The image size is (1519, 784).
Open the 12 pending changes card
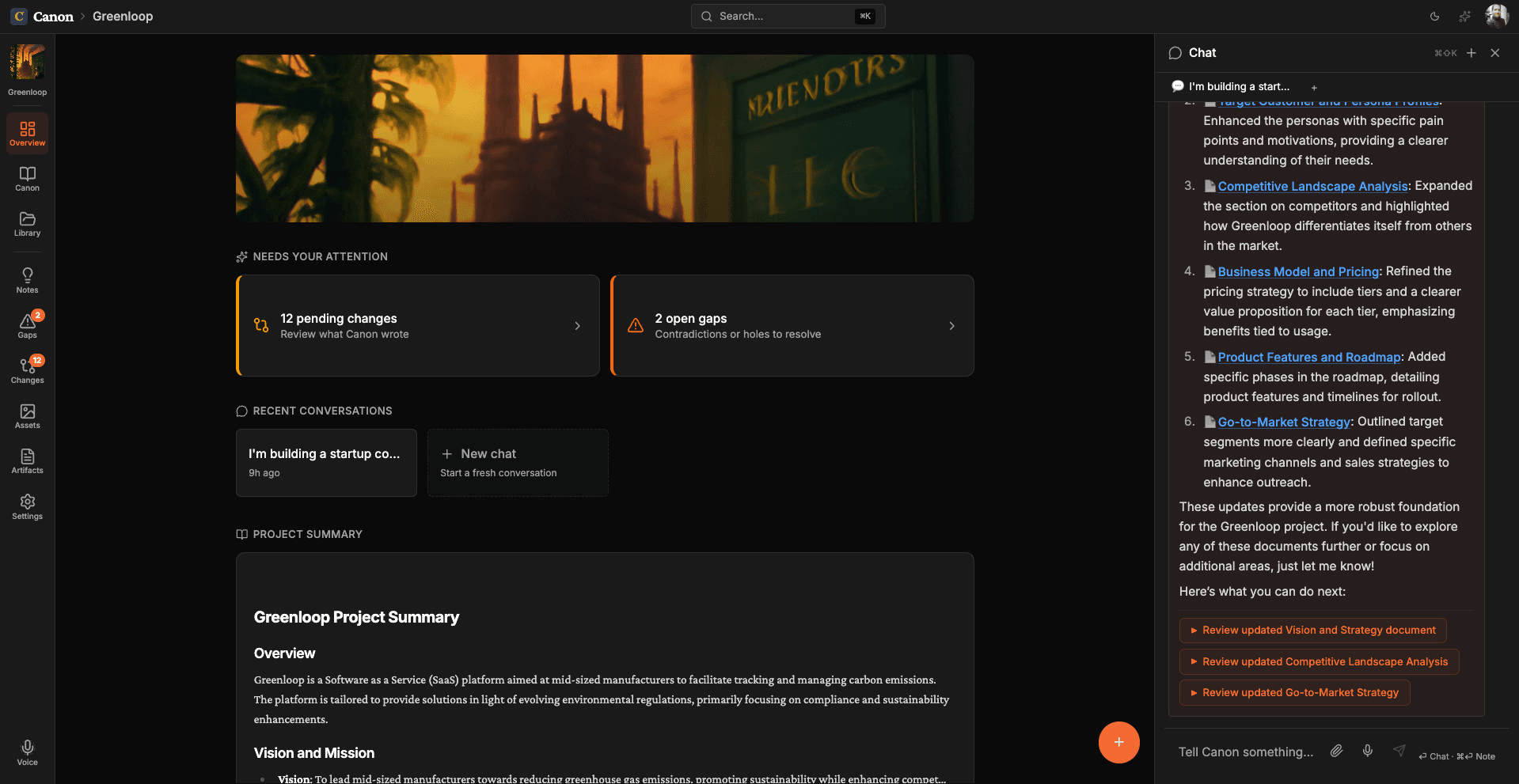[418, 325]
